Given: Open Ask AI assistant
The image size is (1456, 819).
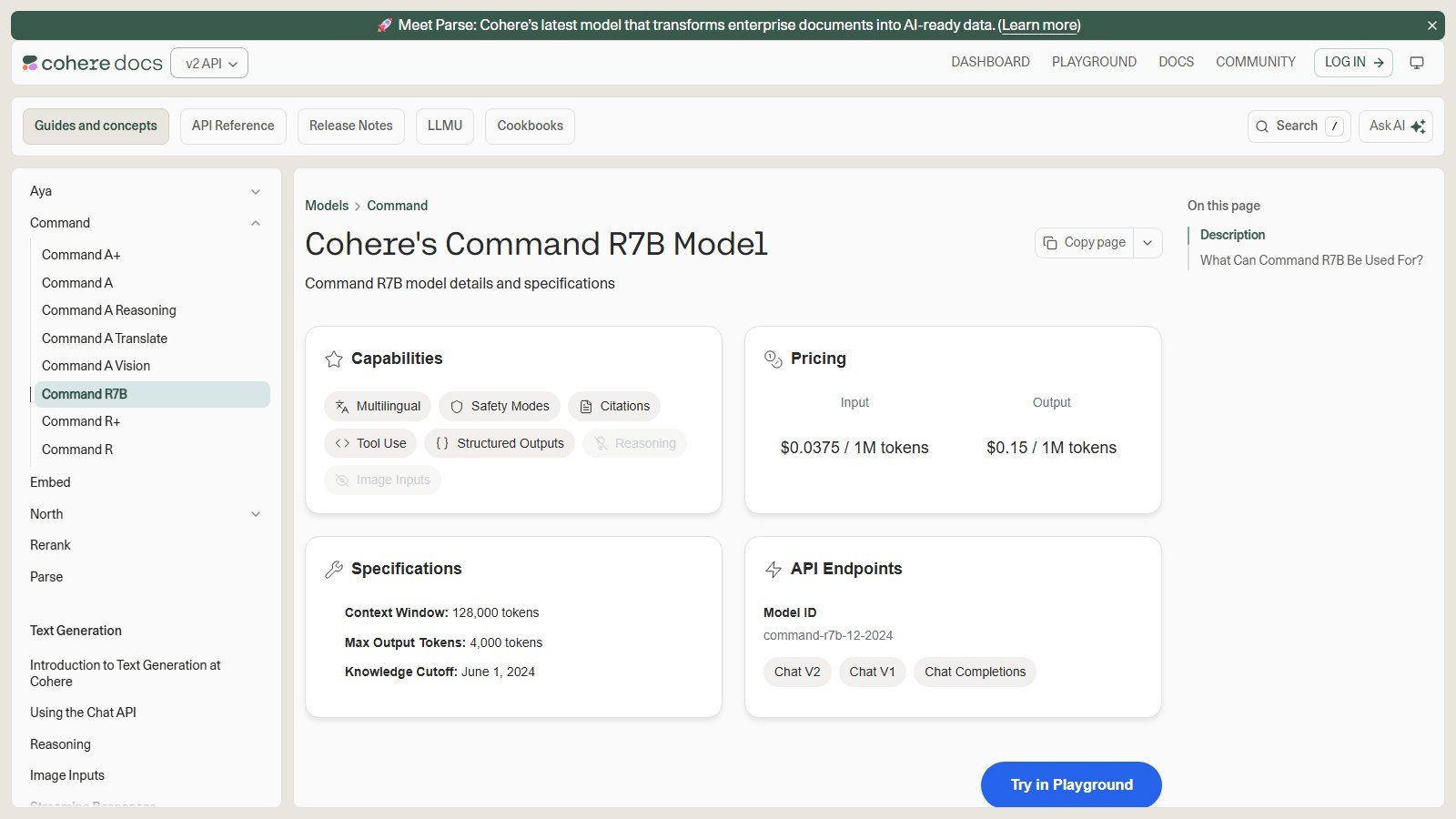Looking at the screenshot, I should coord(1396,126).
